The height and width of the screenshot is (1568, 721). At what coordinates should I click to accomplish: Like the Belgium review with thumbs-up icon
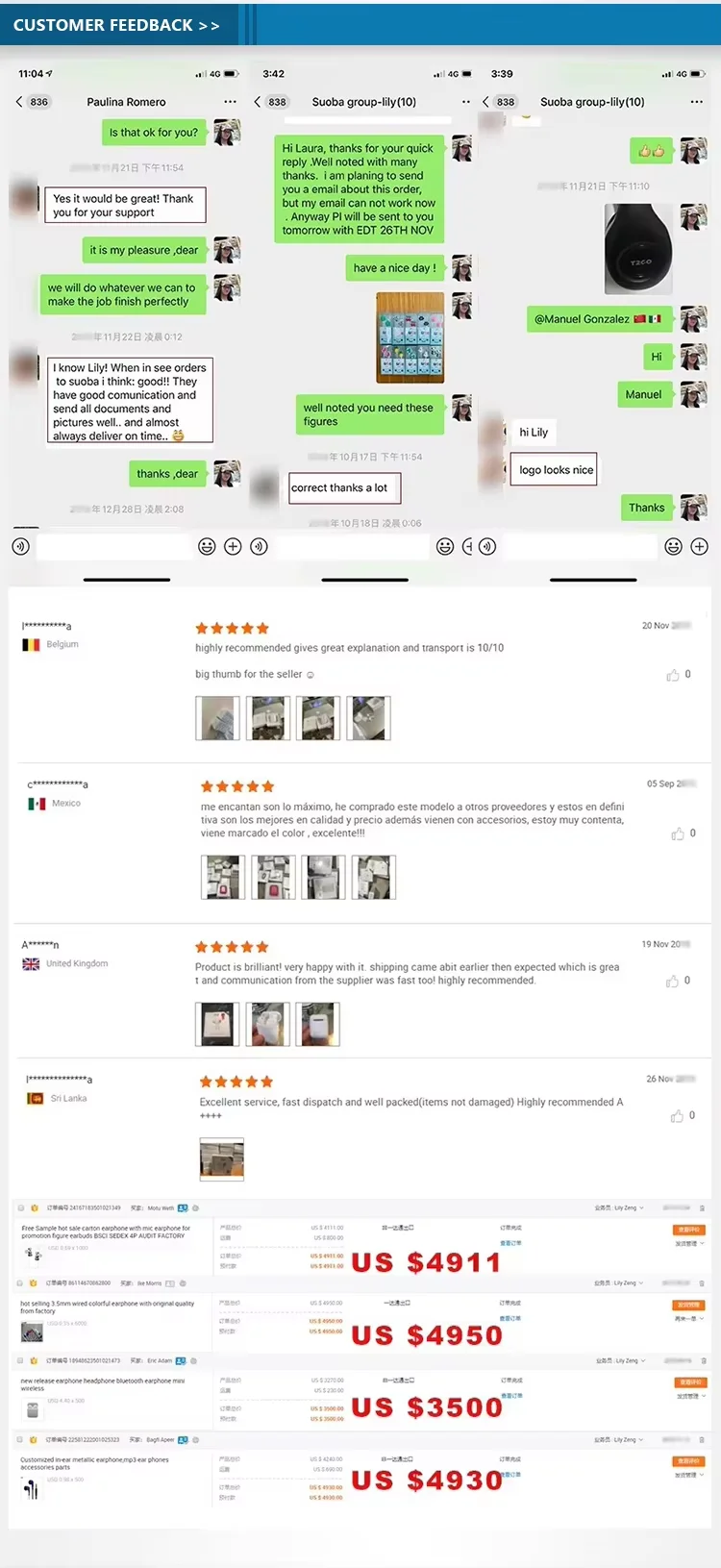(673, 675)
